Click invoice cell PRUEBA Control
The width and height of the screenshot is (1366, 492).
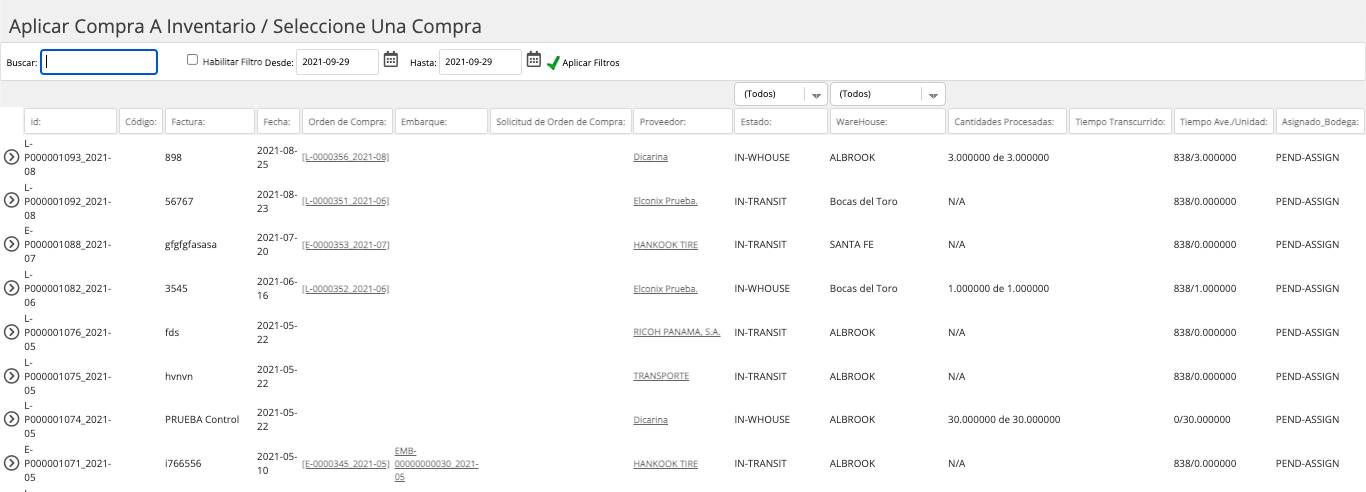click(x=202, y=419)
